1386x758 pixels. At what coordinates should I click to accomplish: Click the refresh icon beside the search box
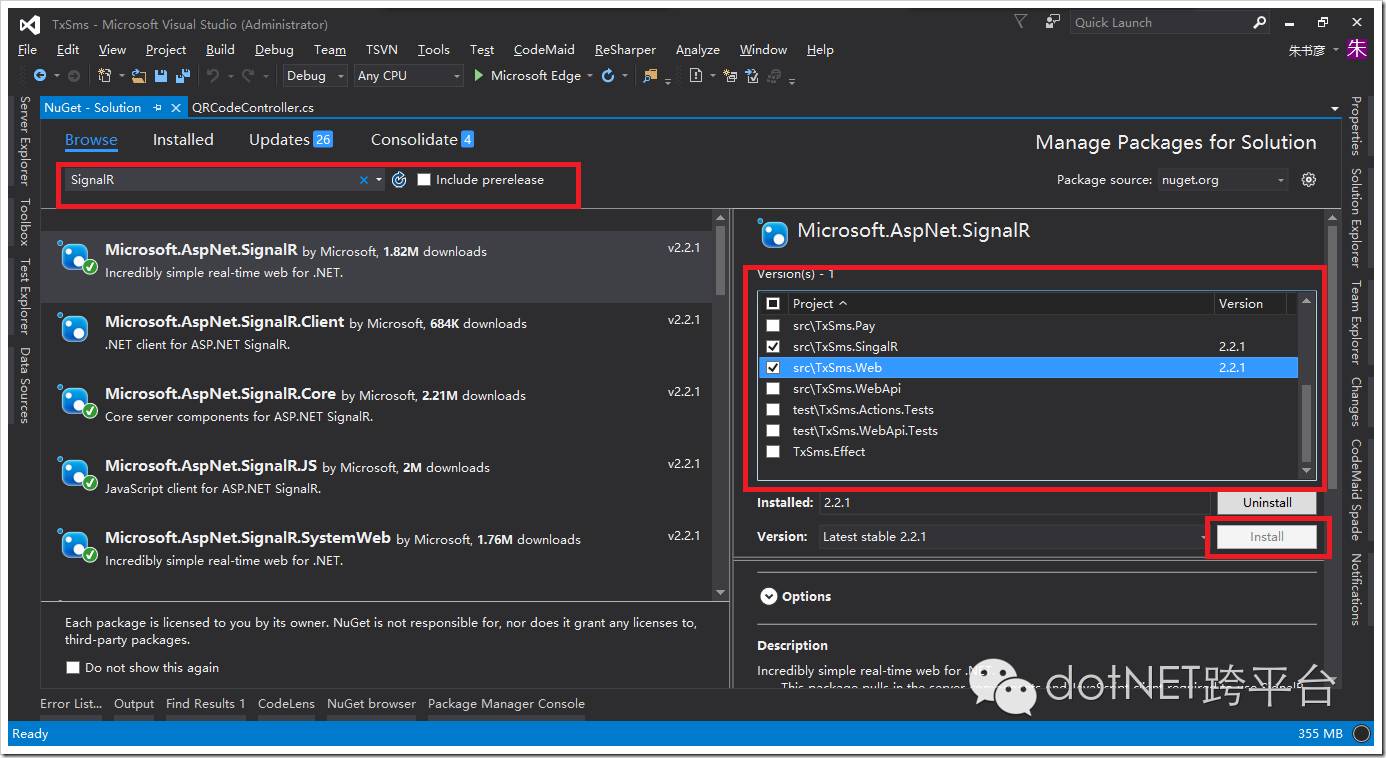(399, 180)
